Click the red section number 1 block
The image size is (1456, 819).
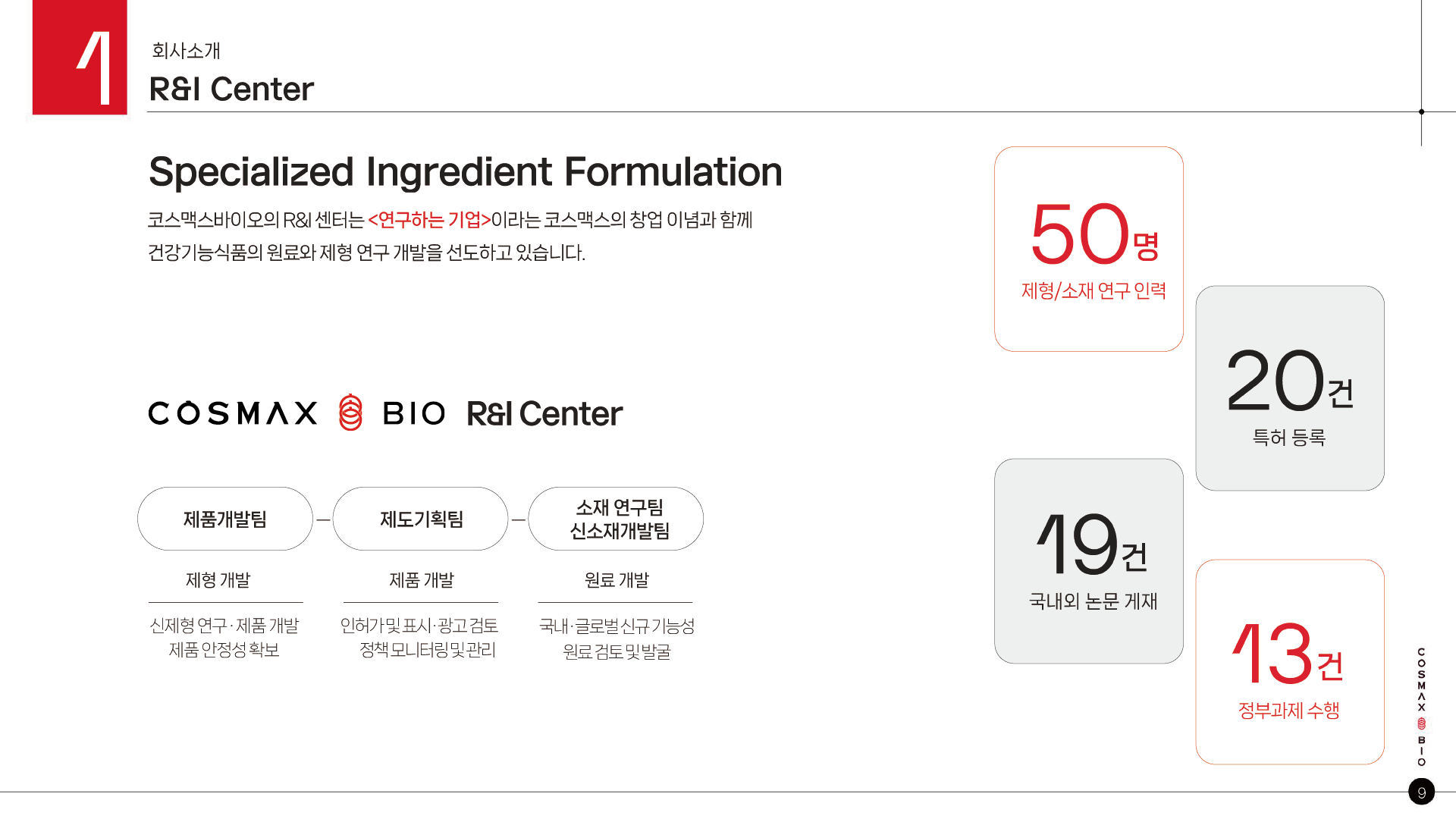pos(80,58)
